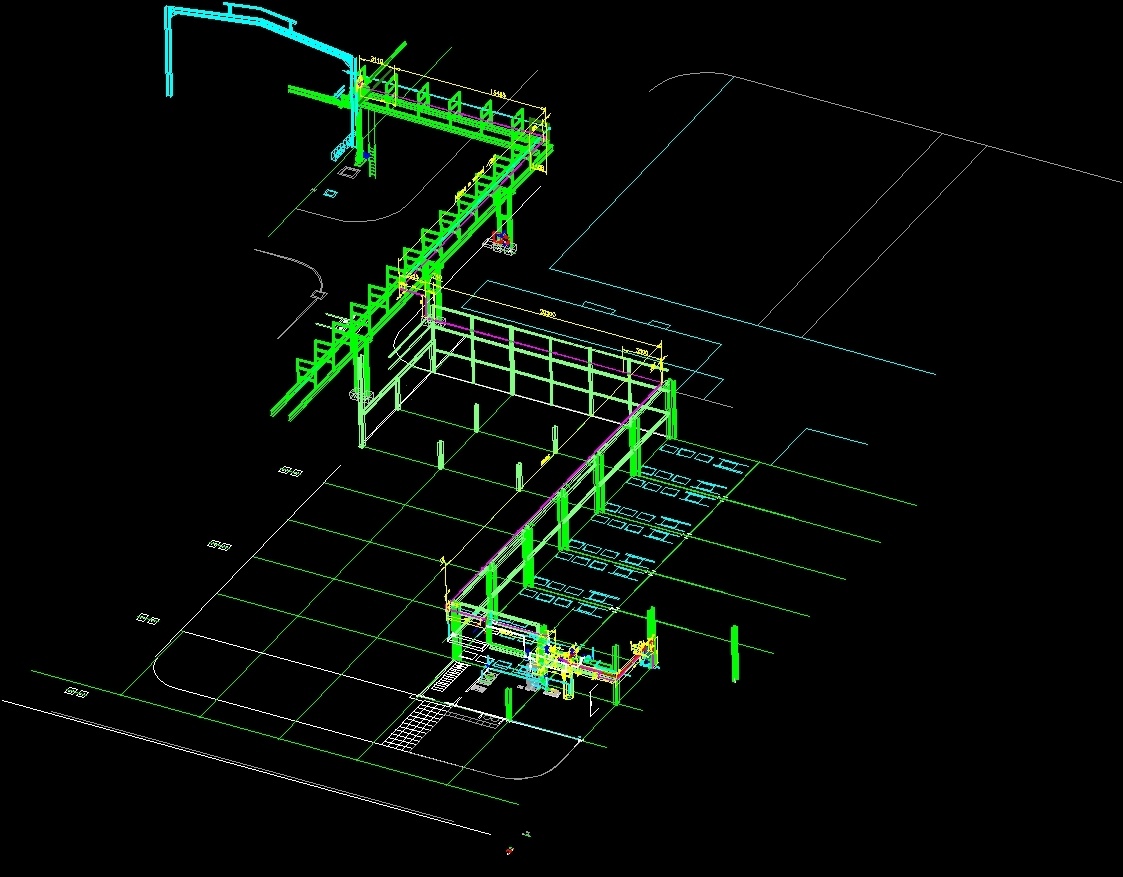This screenshot has width=1123, height=877.
Task: Select the hatched grating area at bottom left
Action: pyautogui.click(x=420, y=725)
